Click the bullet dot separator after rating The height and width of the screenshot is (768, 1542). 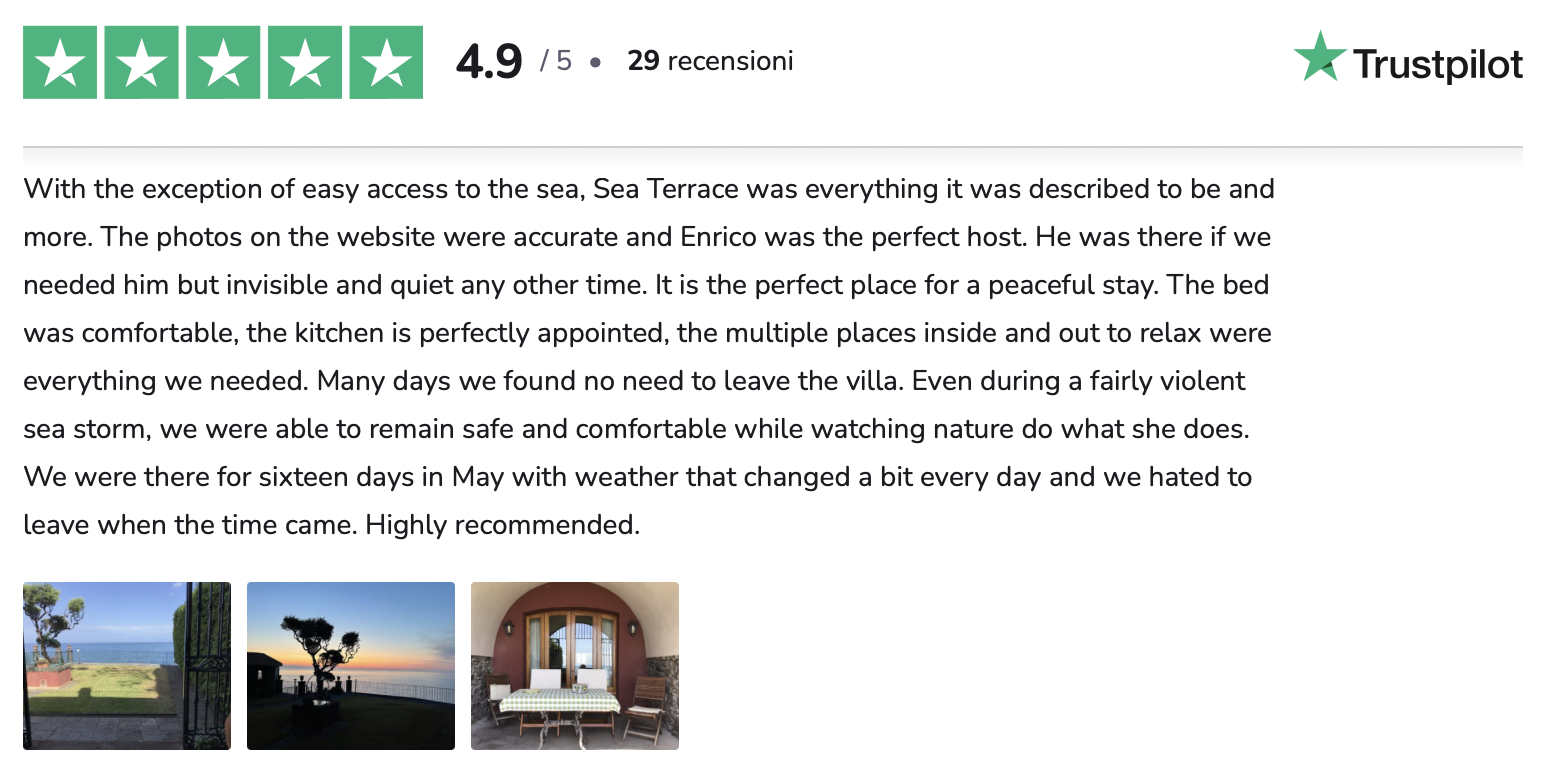coord(595,62)
